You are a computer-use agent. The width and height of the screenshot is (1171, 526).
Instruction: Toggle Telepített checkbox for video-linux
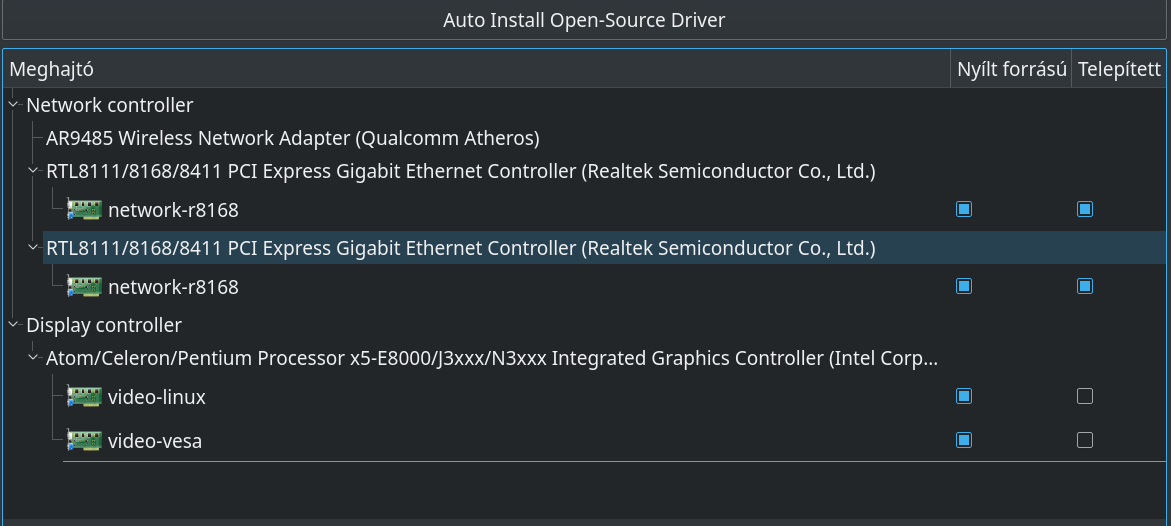click(x=1085, y=396)
